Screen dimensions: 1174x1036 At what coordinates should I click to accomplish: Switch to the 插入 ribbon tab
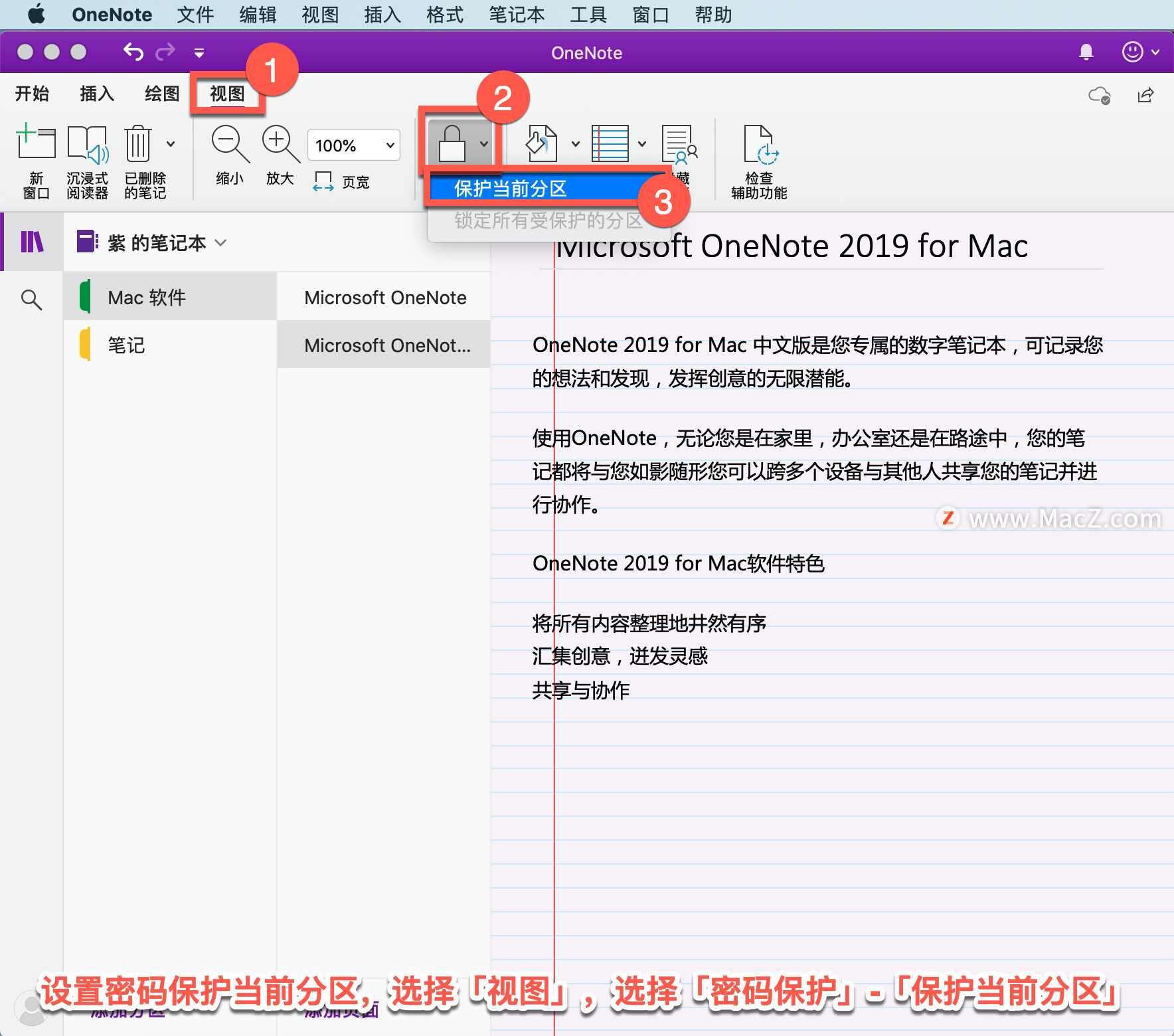(97, 94)
